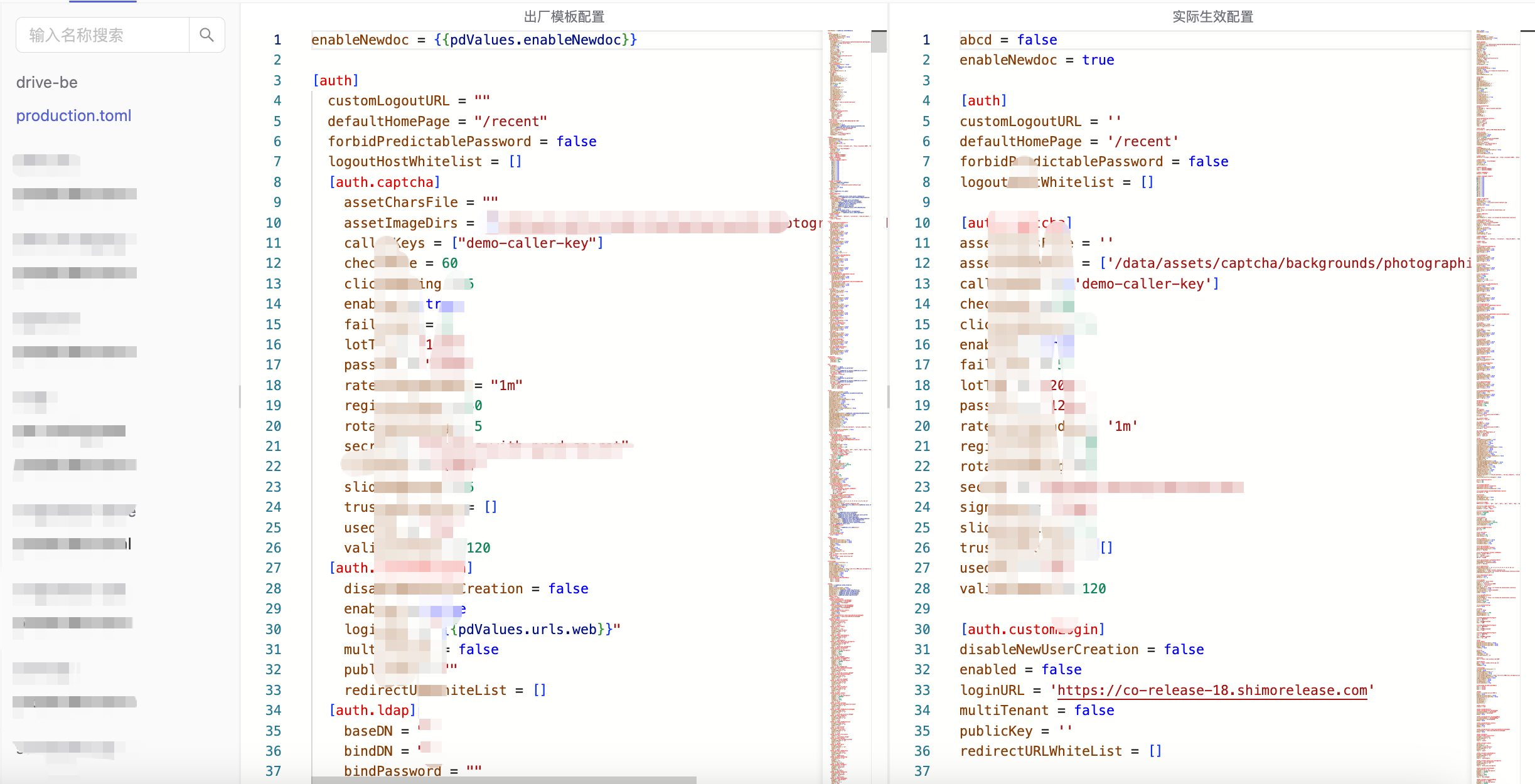Click the 出厂模板配置 panel header
Image resolution: width=1535 pixels, height=784 pixels.
point(564,17)
